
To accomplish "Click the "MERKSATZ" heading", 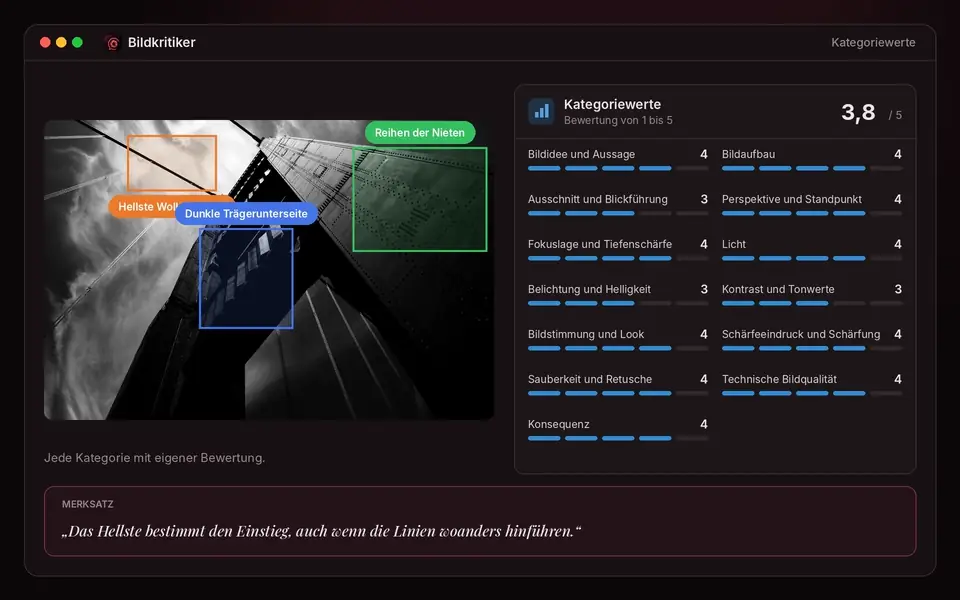I will pos(88,504).
